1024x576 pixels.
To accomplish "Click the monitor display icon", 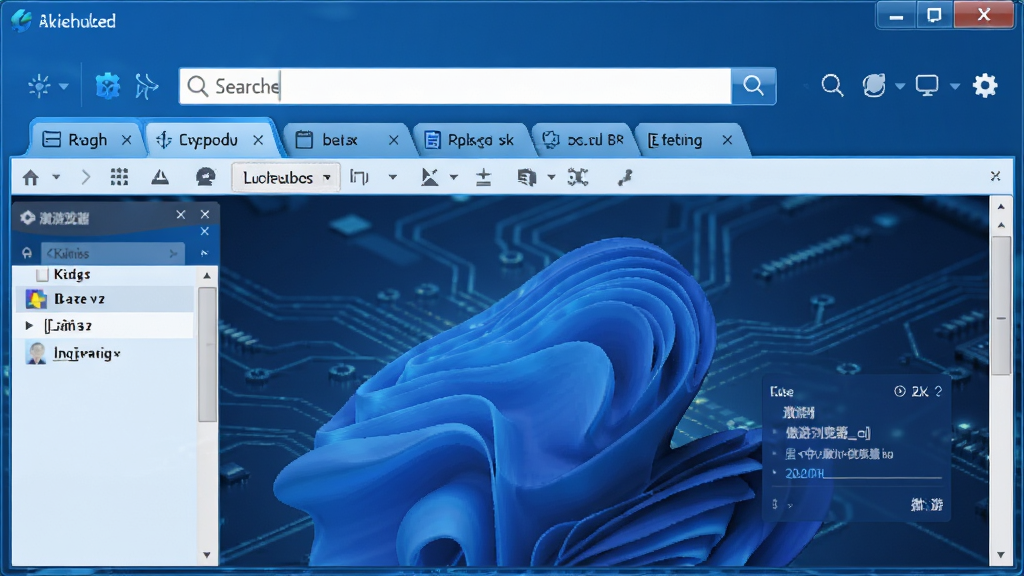I will [x=927, y=86].
